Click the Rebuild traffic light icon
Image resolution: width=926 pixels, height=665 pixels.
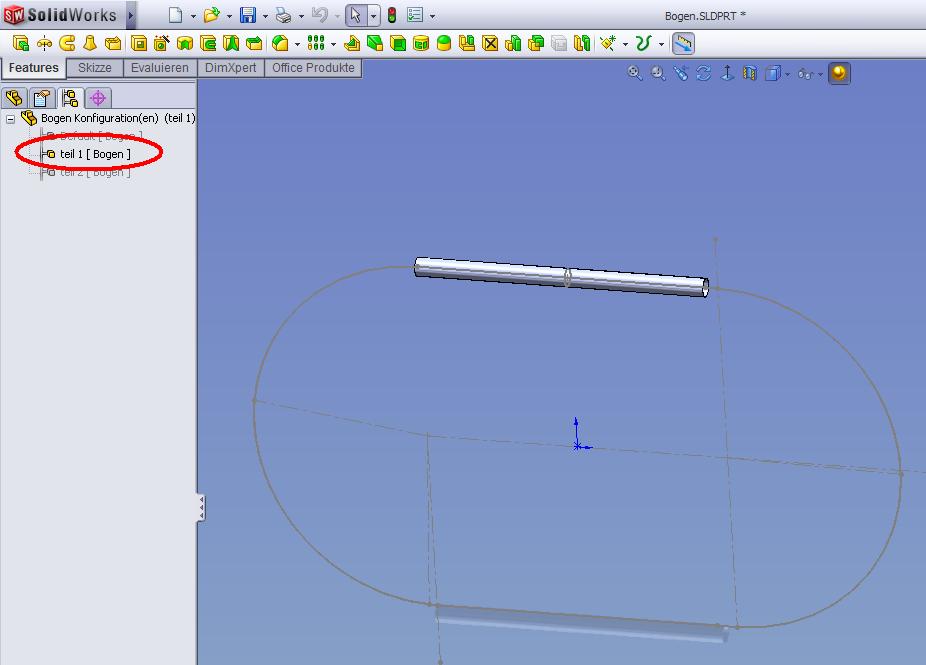pyautogui.click(x=391, y=15)
